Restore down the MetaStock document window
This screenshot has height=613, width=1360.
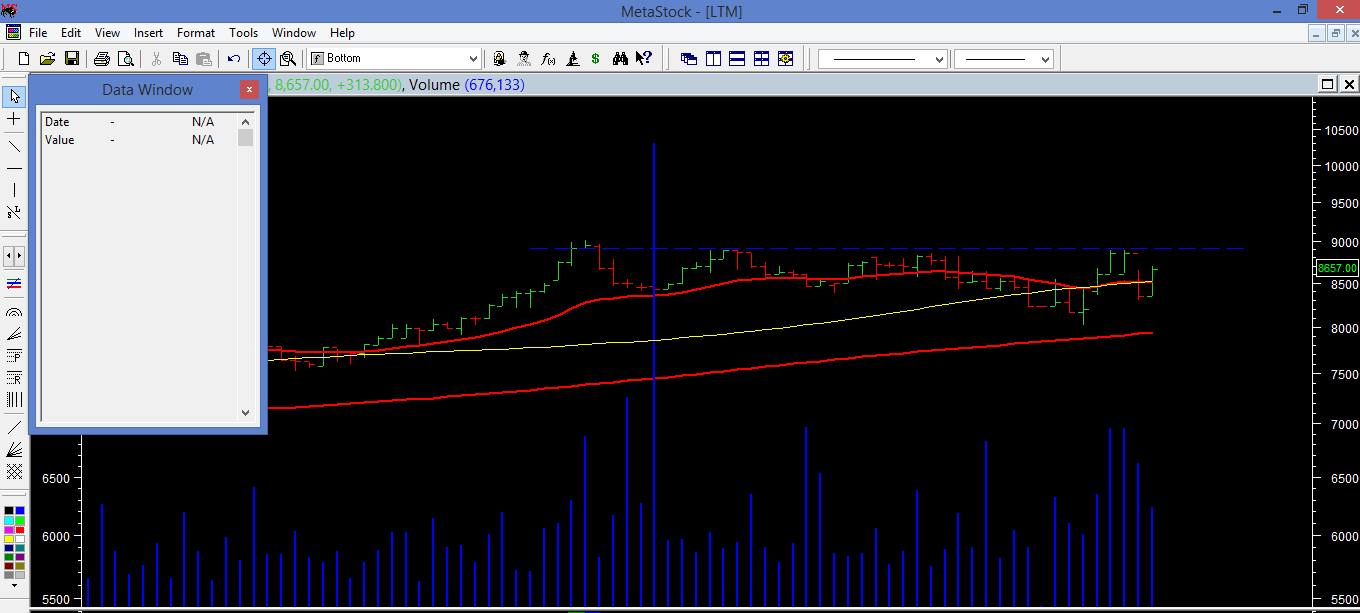coord(1335,33)
